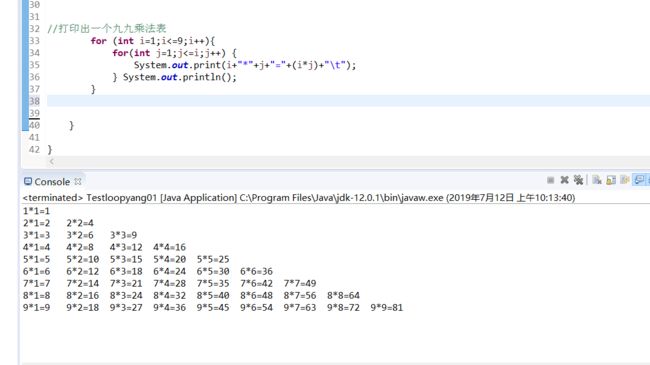Image resolution: width=650 pixels, height=365 pixels.
Task: Click the console output "2*2=4"
Action: pos(80,223)
